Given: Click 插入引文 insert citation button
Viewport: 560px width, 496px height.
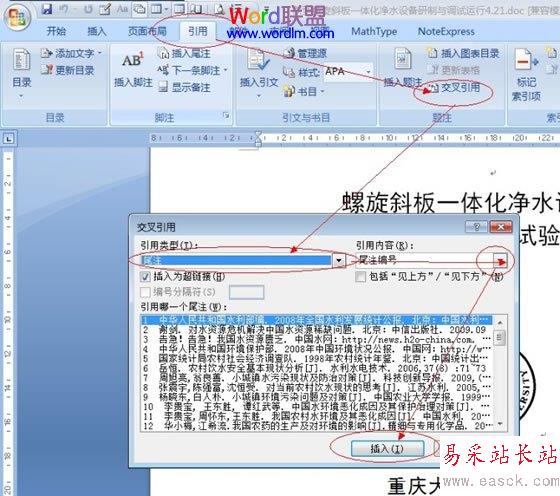Looking at the screenshot, I should tap(259, 73).
